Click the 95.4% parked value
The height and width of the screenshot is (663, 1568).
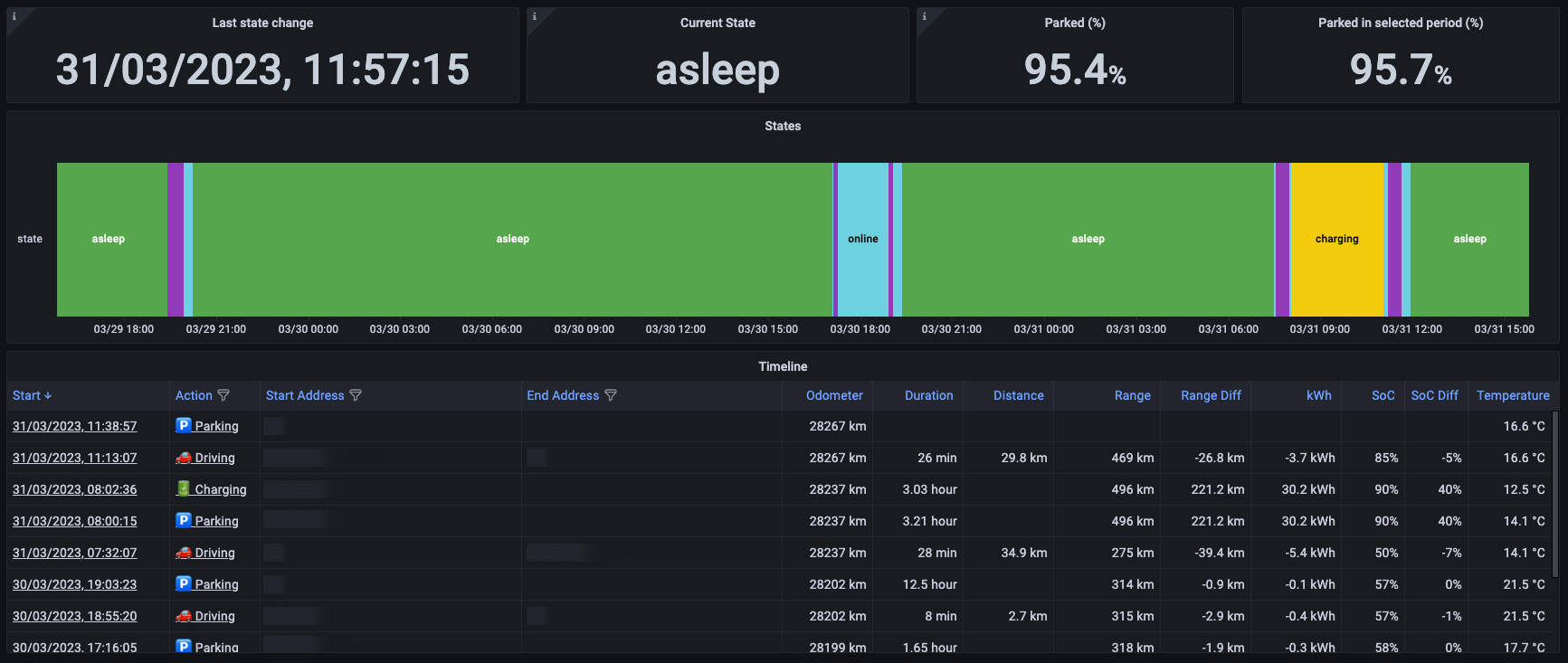[x=1075, y=70]
